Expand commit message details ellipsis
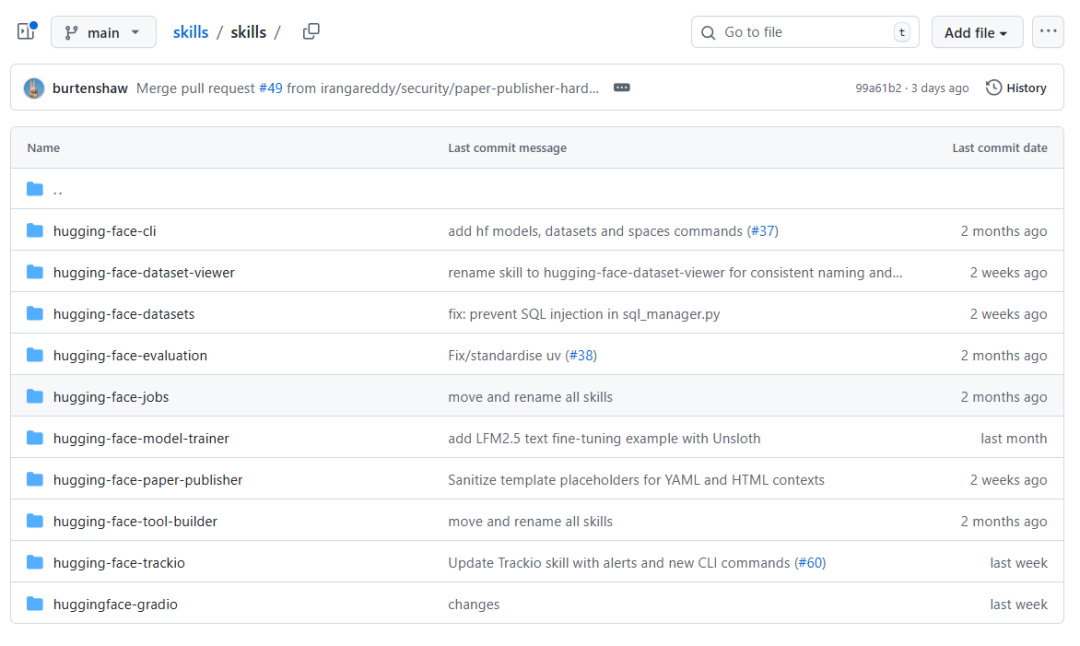This screenshot has height=646, width=1080. coord(622,88)
